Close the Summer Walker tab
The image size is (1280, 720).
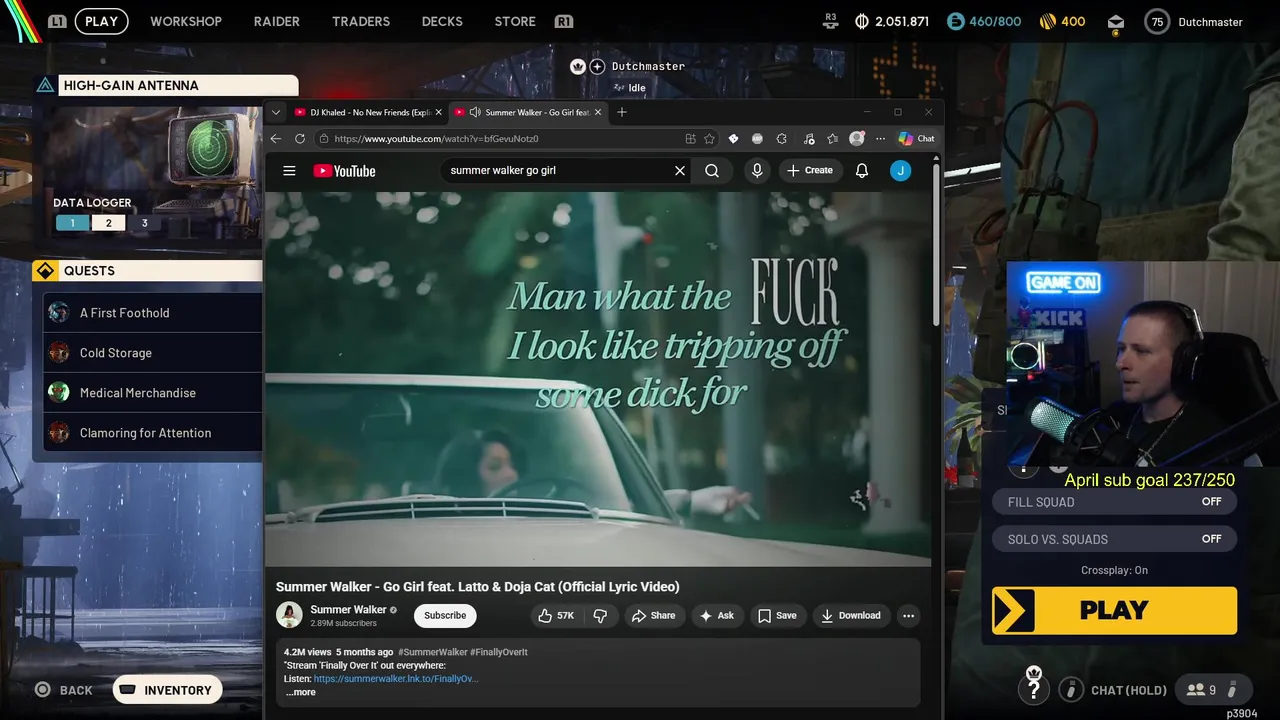(598, 112)
